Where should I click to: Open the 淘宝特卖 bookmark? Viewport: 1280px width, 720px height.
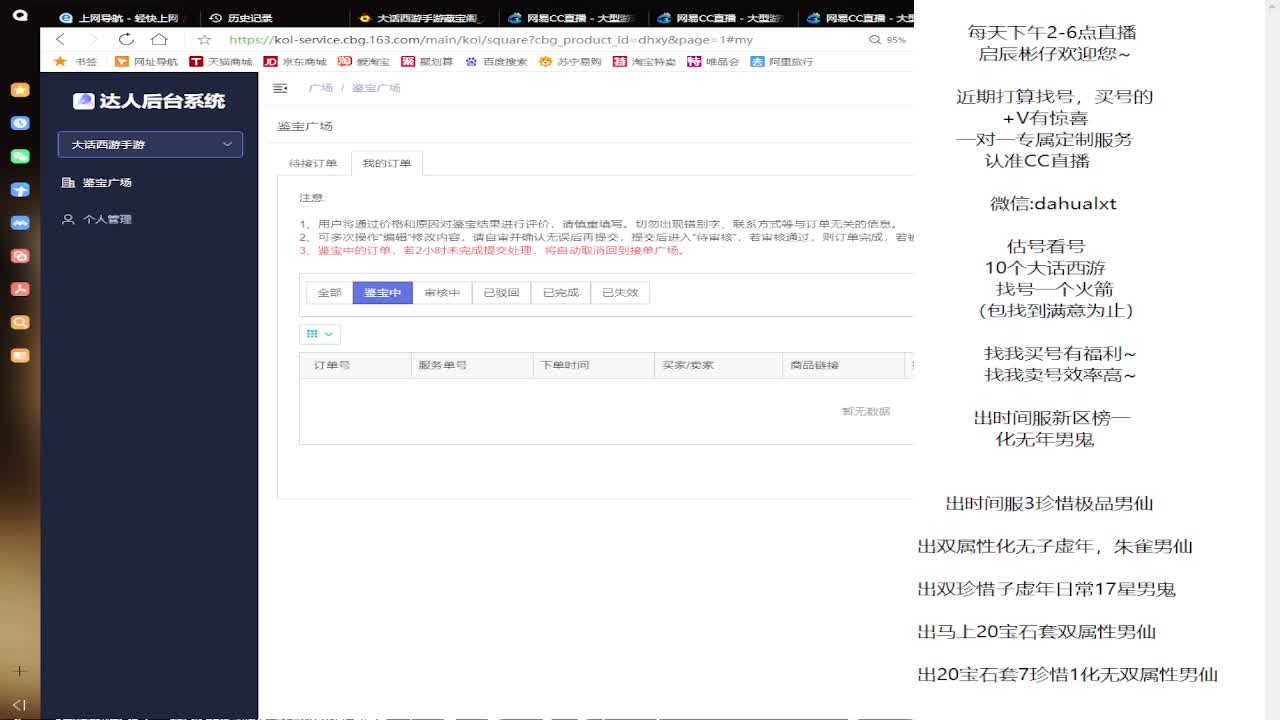pyautogui.click(x=645, y=61)
